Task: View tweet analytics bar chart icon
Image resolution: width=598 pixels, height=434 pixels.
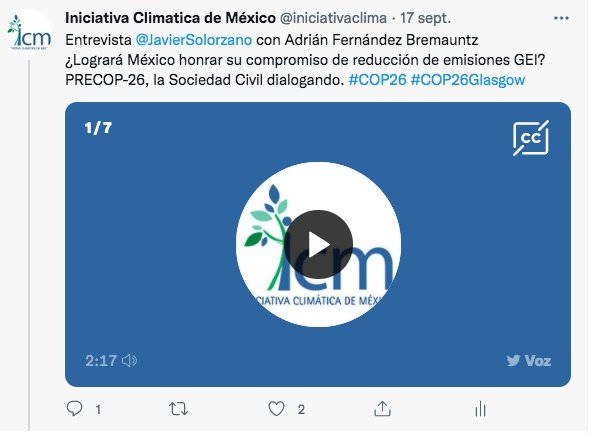Action: (481, 409)
